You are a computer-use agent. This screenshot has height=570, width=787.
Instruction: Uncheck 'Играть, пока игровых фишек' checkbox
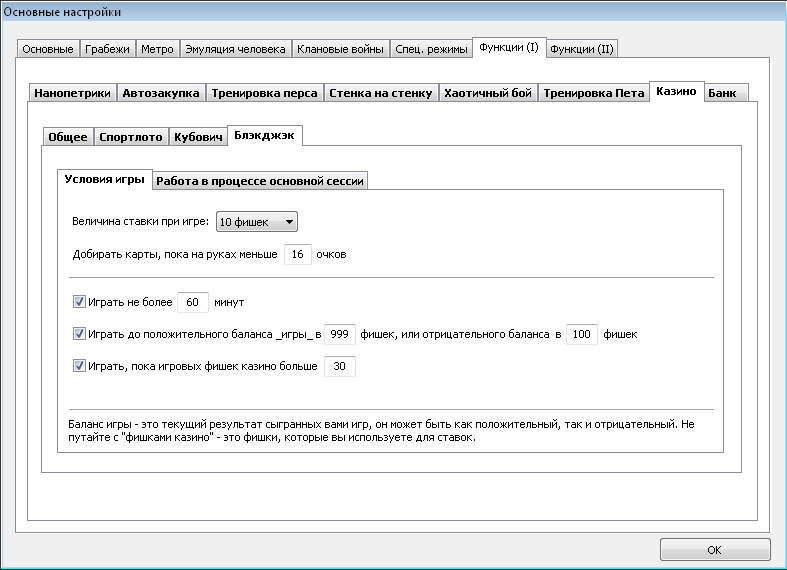(x=79, y=366)
